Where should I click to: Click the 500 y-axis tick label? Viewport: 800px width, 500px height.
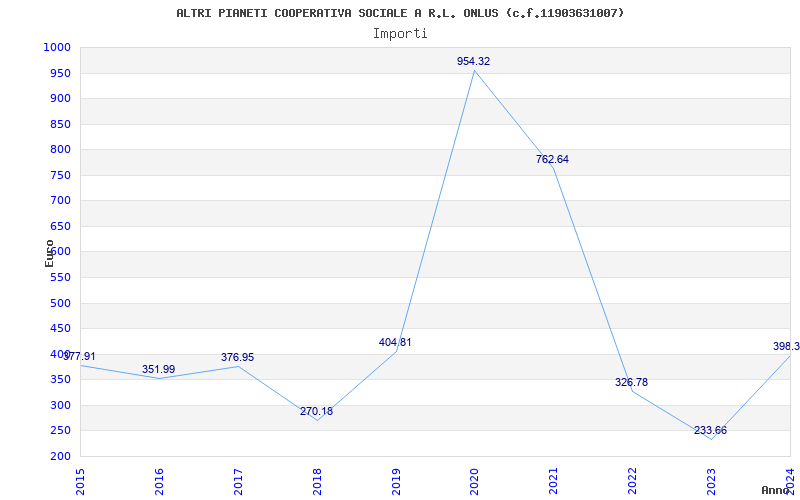point(60,303)
